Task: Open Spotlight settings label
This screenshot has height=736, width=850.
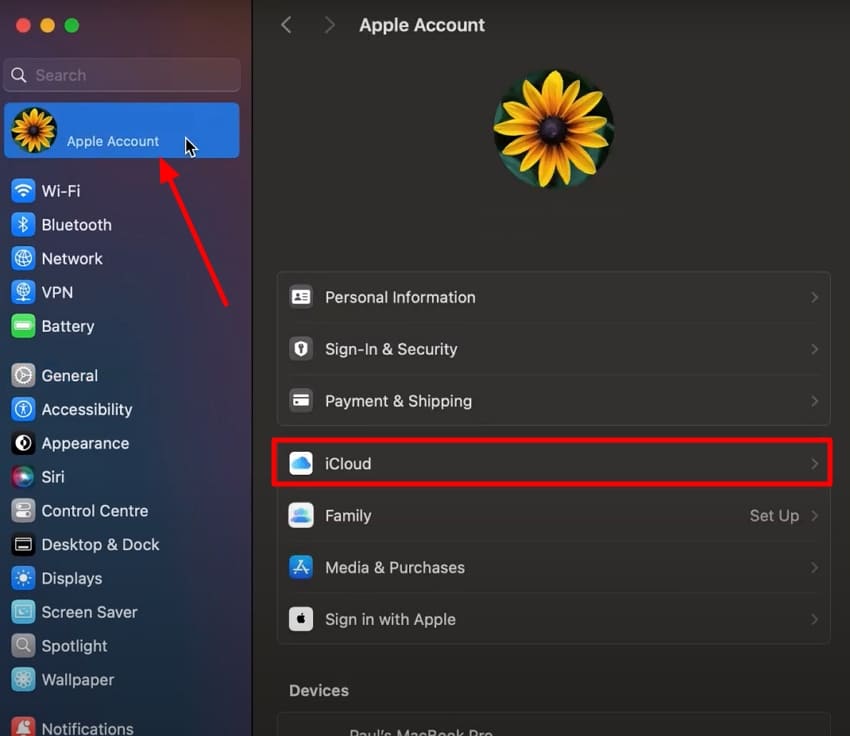Action: coord(74,646)
